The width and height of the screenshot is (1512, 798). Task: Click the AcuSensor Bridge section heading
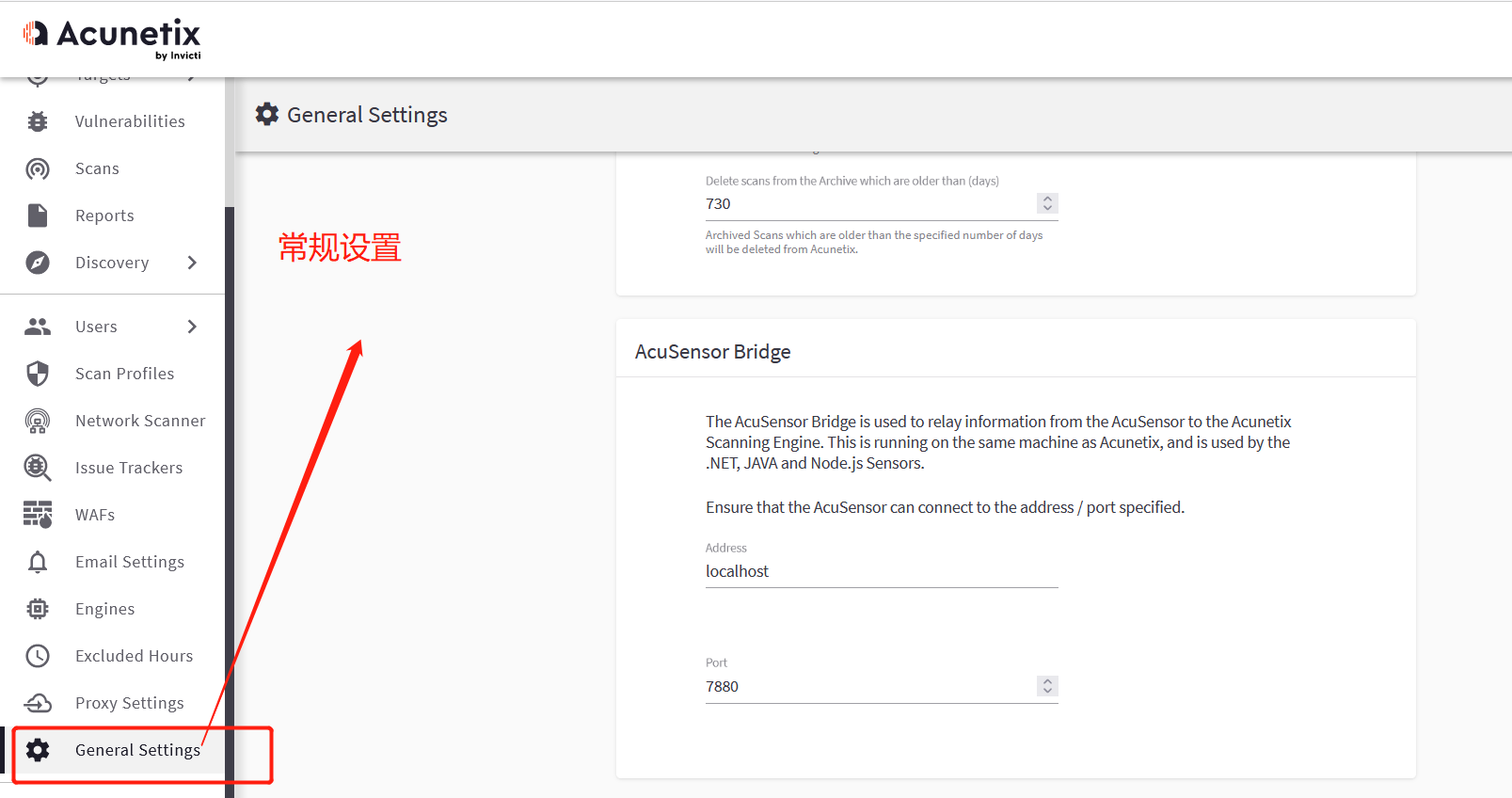712,351
